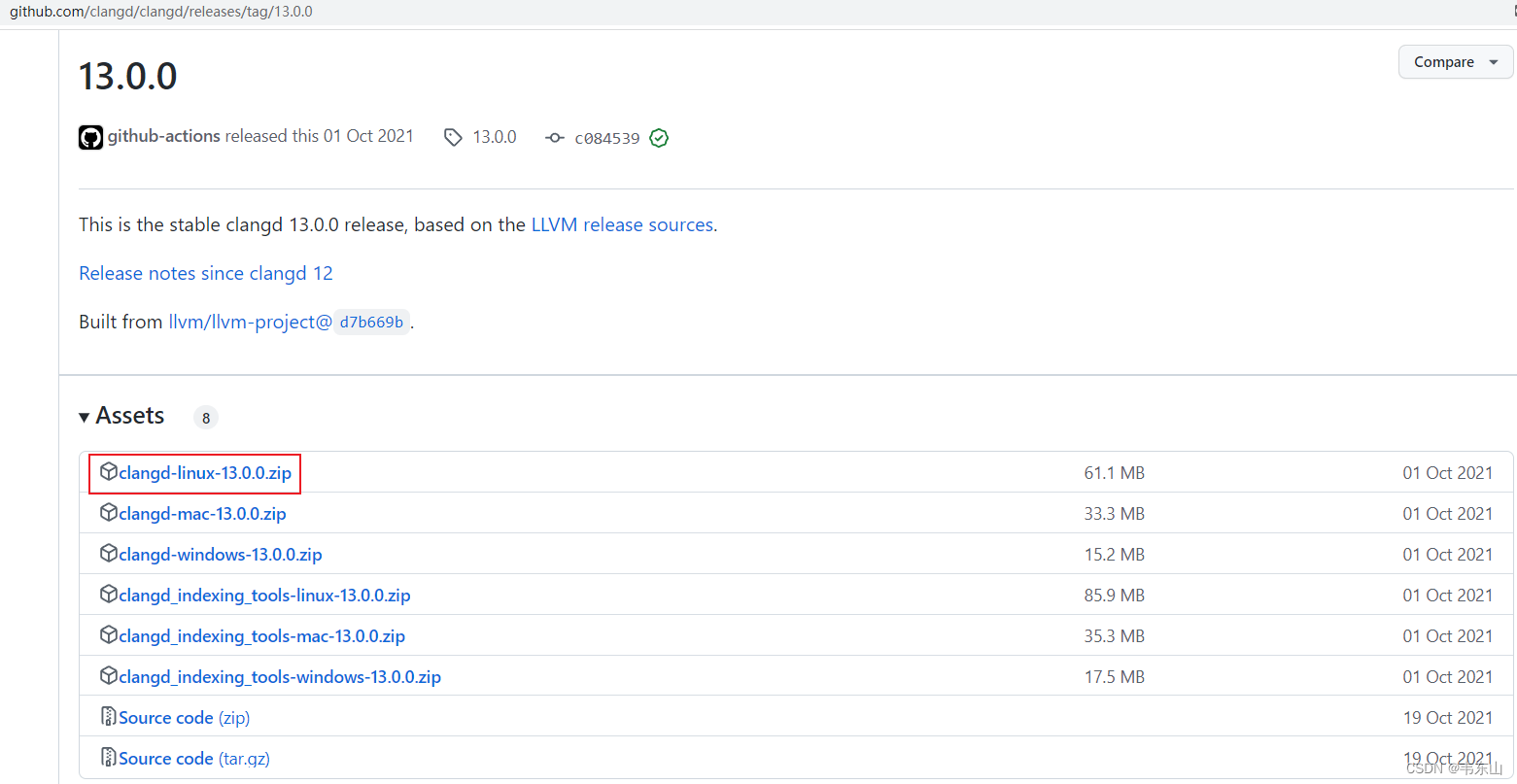Open commit c084539
The image size is (1517, 784).
[607, 138]
